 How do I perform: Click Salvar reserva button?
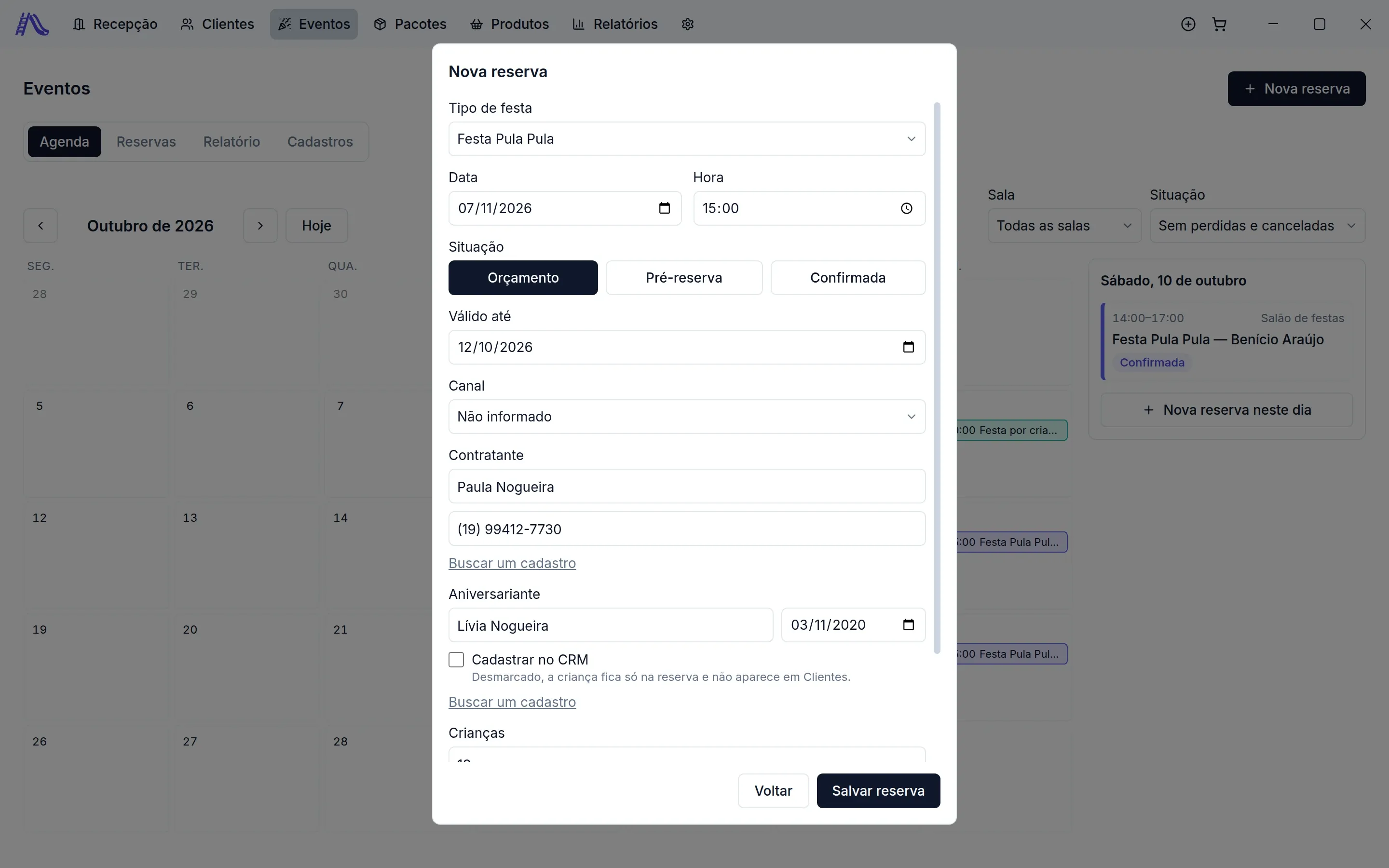pos(878,791)
